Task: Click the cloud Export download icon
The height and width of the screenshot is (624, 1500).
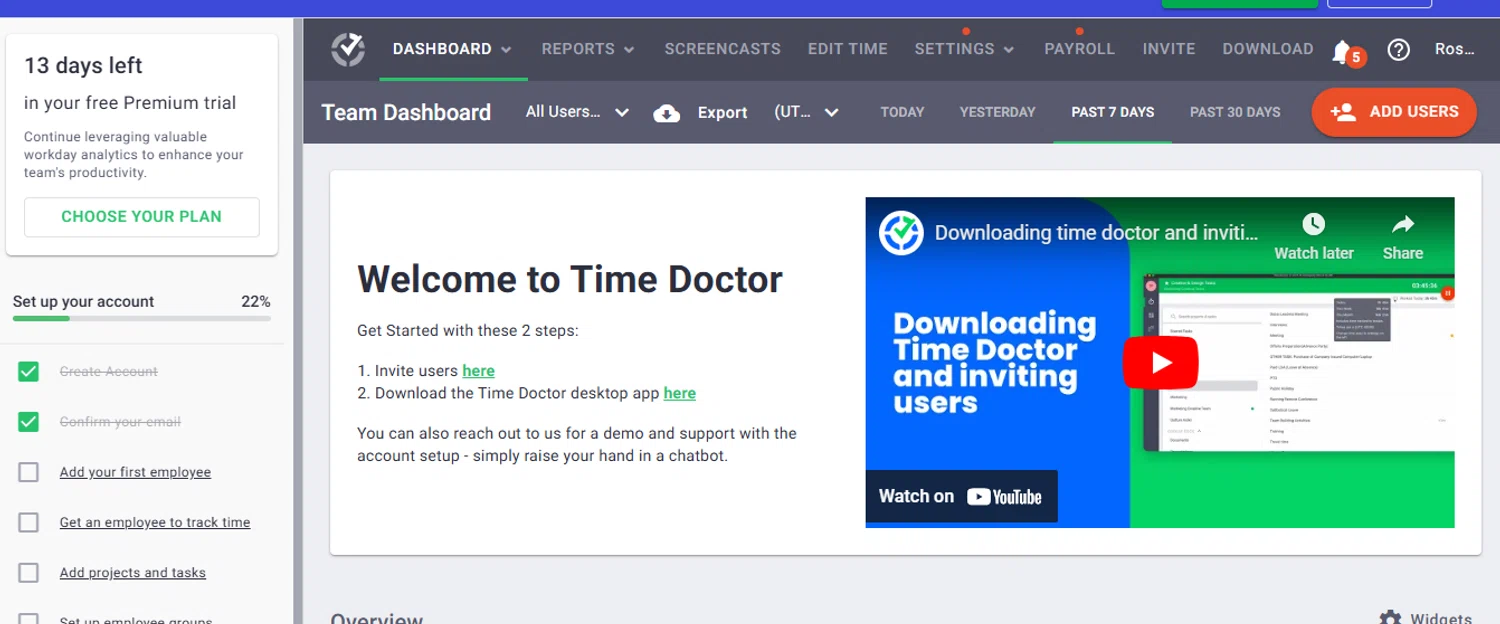Action: pyautogui.click(x=667, y=113)
